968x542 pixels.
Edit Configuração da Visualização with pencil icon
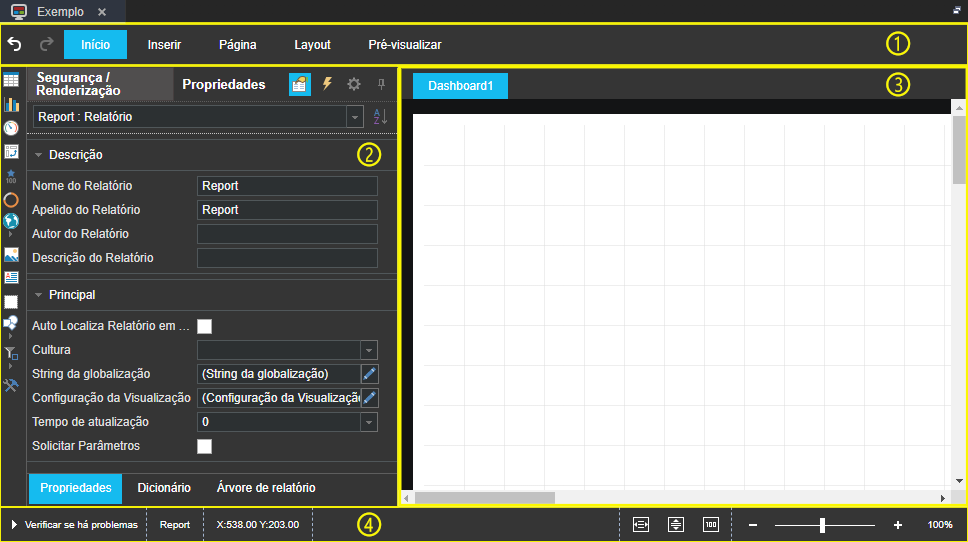[x=369, y=398]
